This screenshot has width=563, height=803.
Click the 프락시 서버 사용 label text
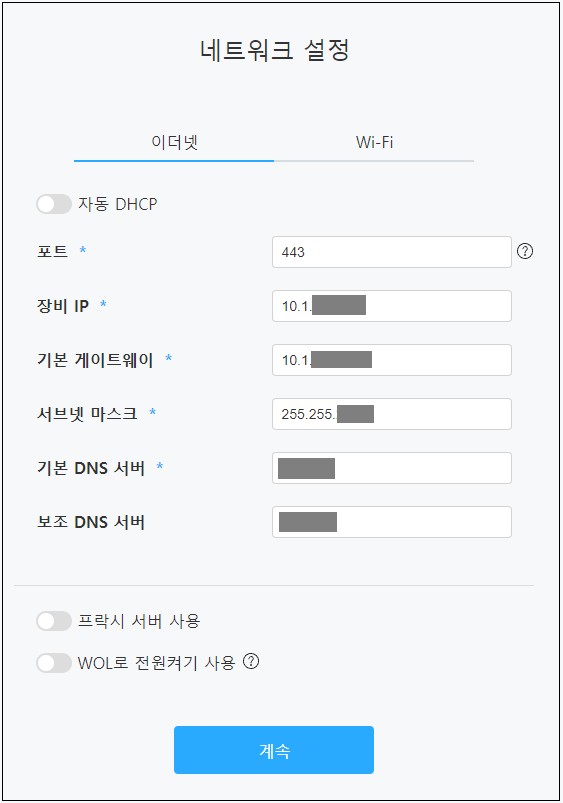(139, 621)
